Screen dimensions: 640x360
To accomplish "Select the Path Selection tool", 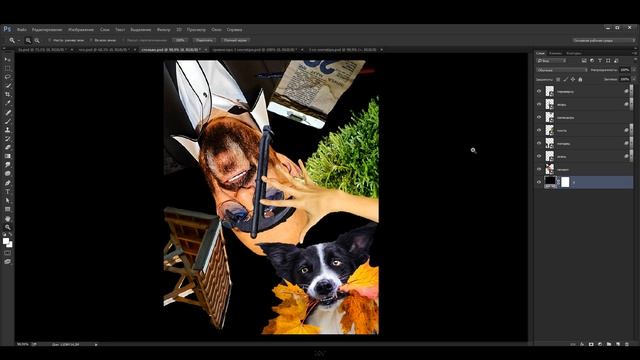I will [x=7, y=200].
